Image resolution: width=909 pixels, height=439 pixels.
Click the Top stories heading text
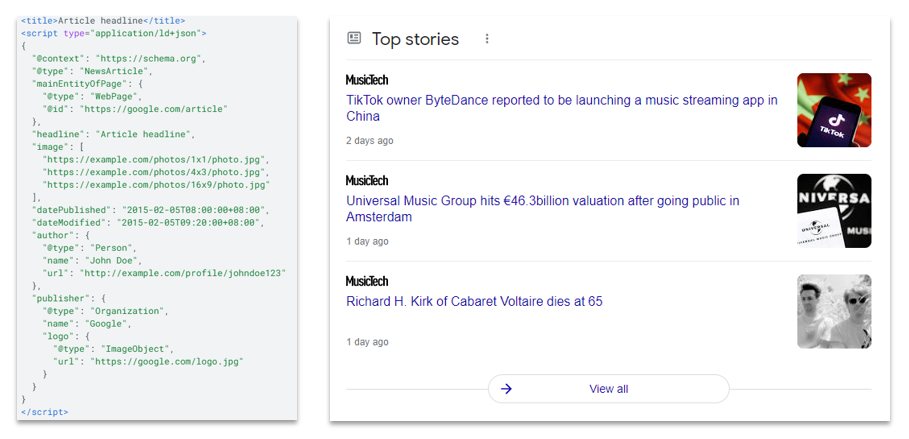[415, 39]
